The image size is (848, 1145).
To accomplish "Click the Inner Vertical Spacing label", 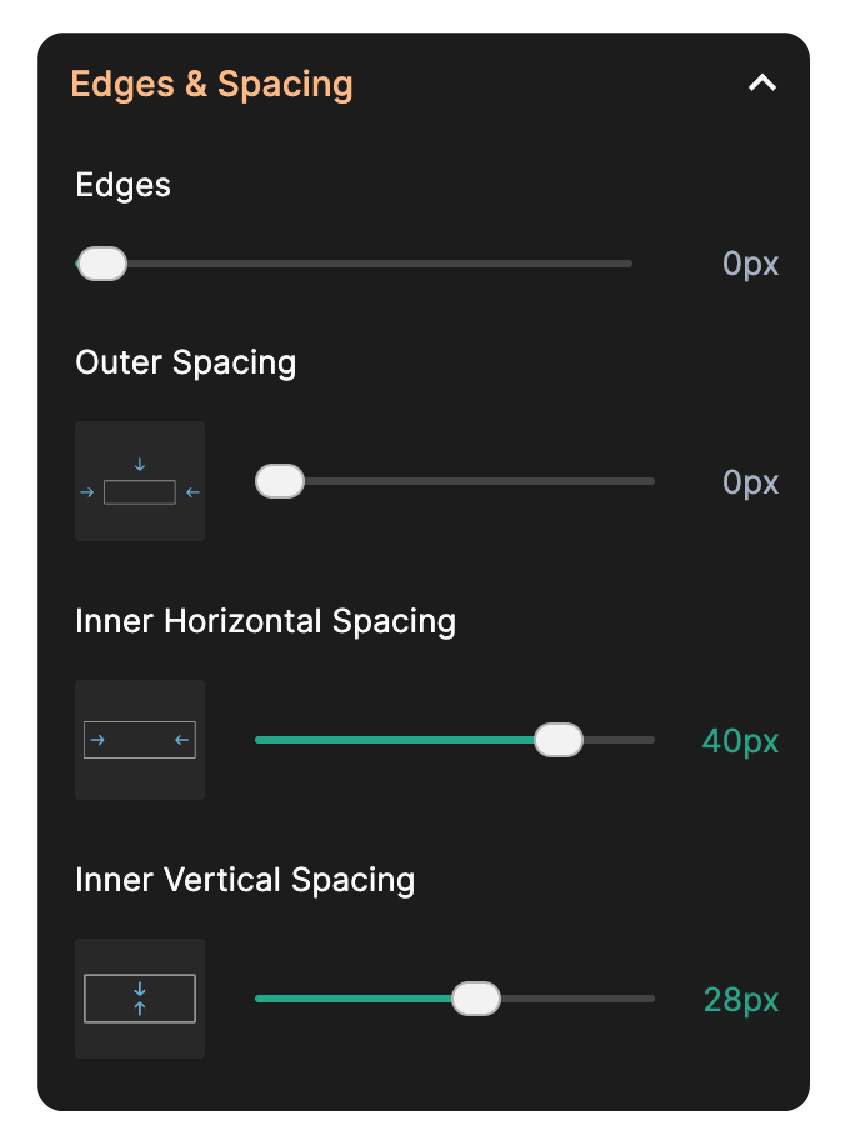I will click(245, 880).
